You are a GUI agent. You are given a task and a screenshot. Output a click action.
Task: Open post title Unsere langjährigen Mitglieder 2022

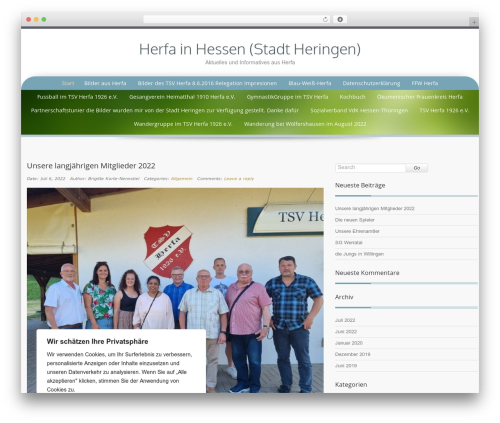[x=91, y=166]
